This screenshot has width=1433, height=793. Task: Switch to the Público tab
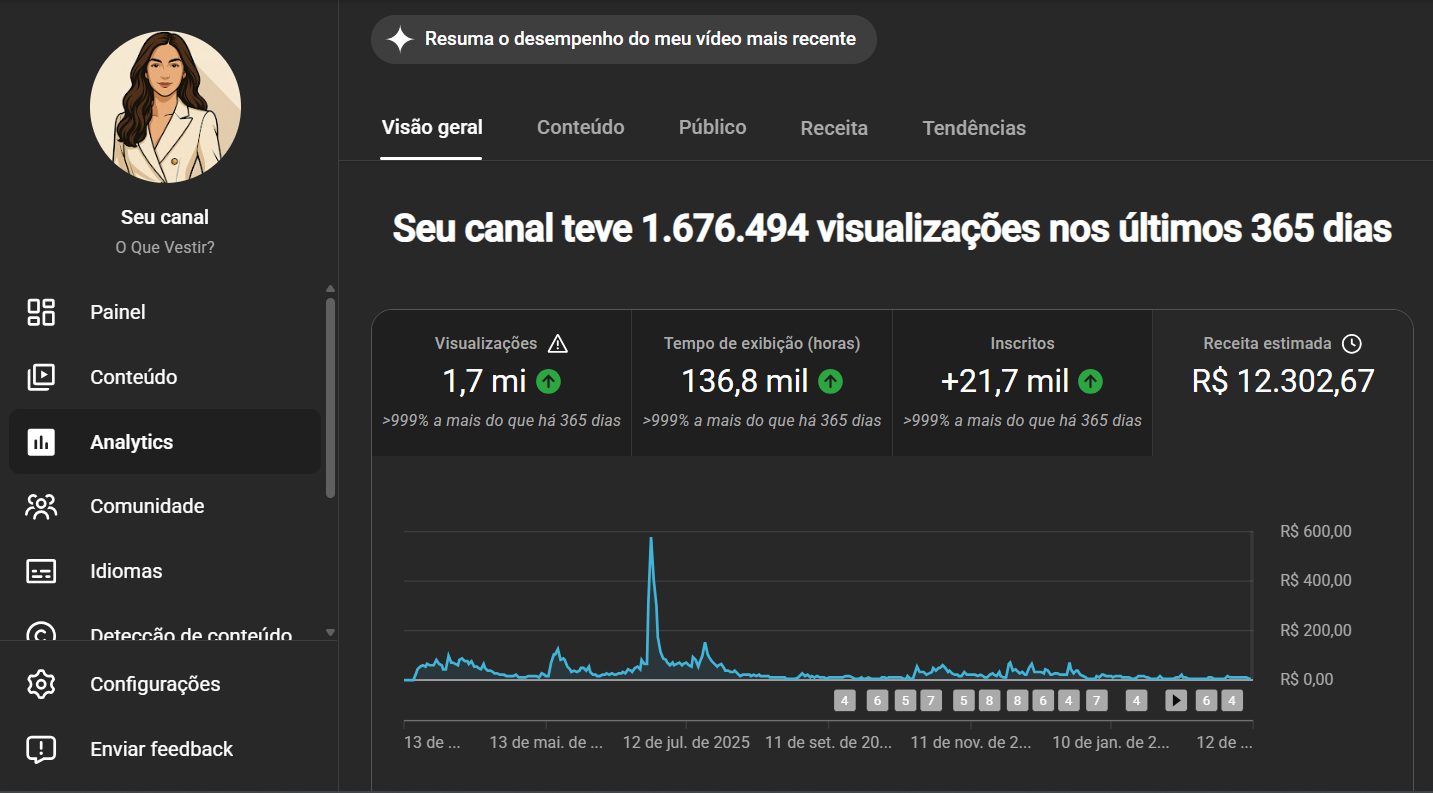point(711,127)
